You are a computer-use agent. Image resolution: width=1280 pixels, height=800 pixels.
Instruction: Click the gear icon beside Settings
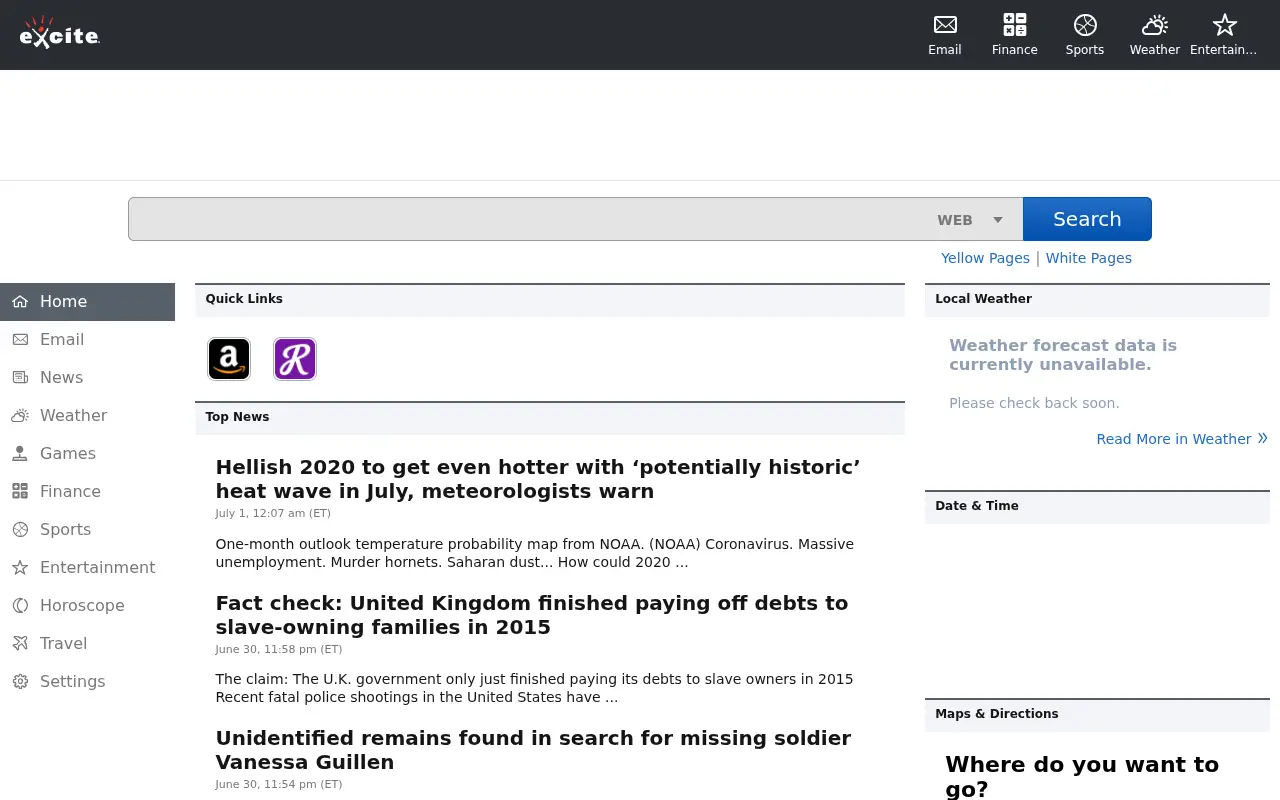point(20,682)
